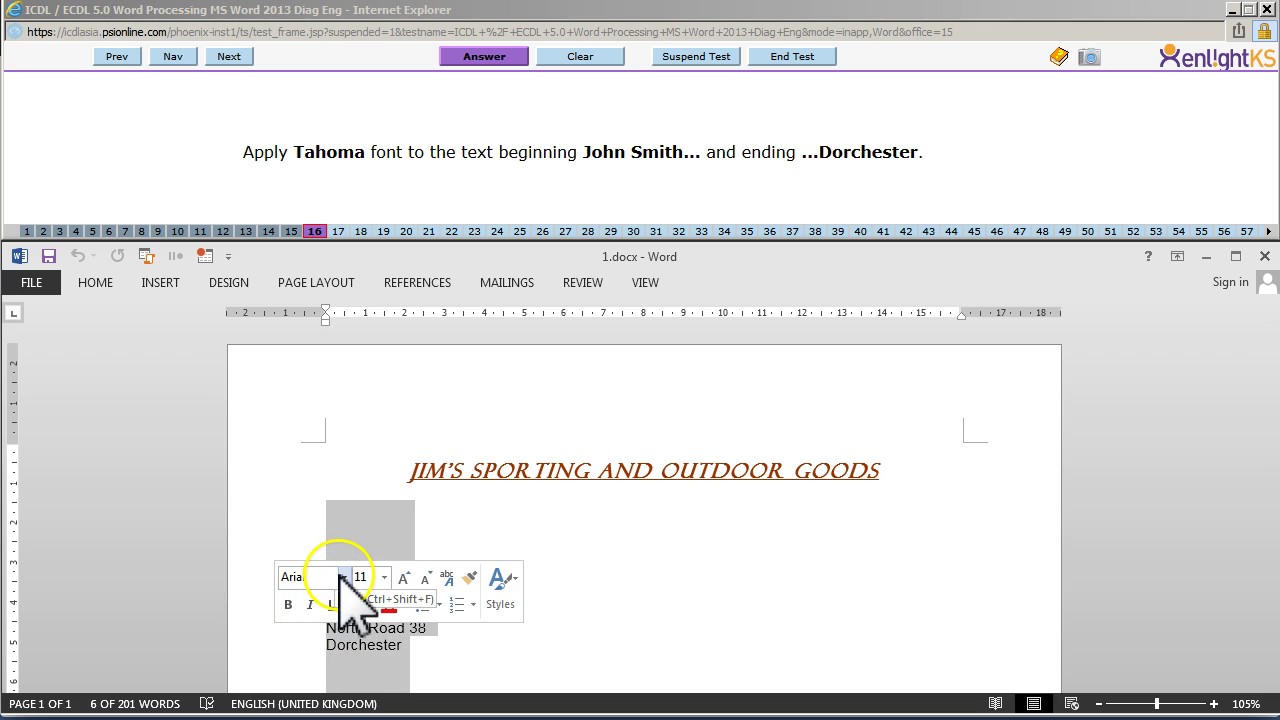Select question number 16 marker
The height and width of the screenshot is (720, 1280).
pyautogui.click(x=314, y=231)
